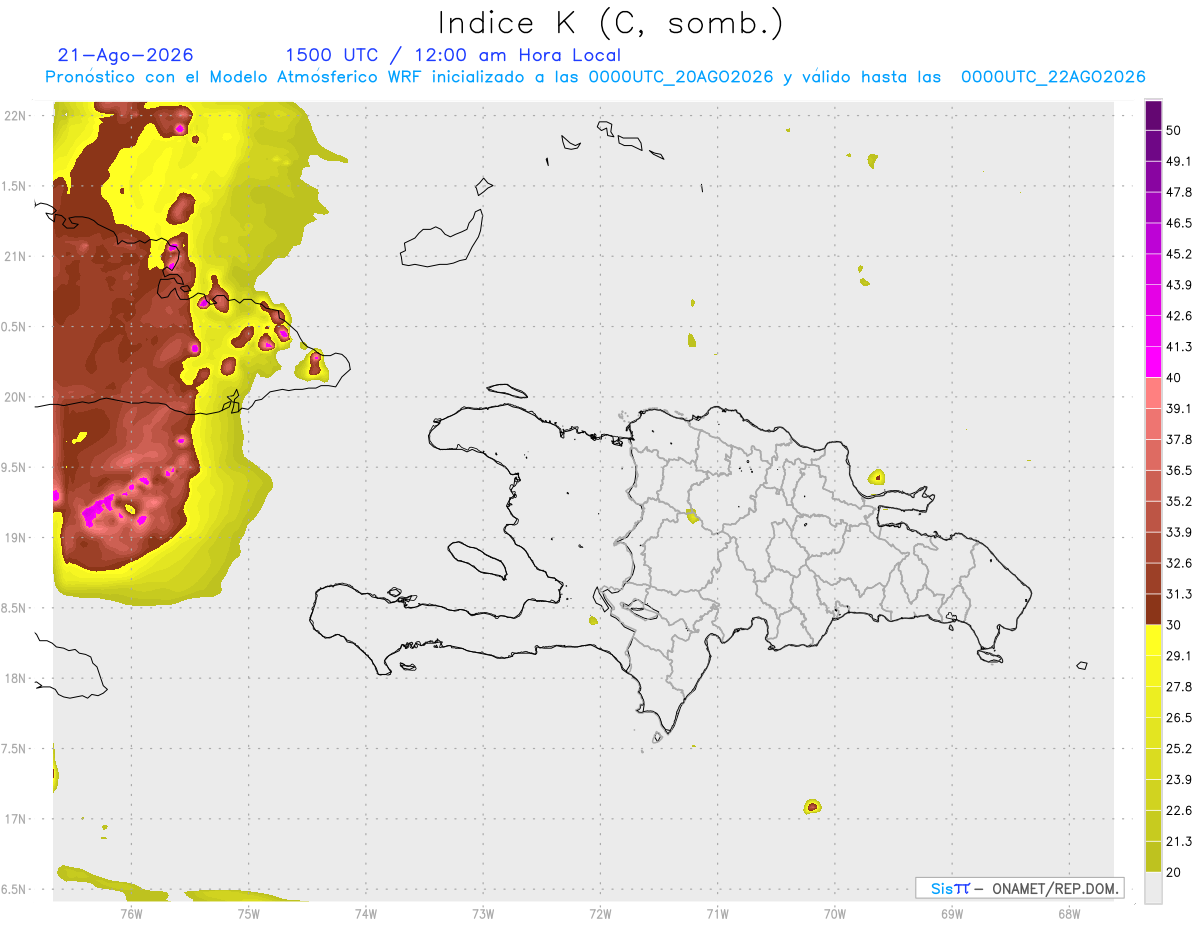
Task: Click the yellow legend swatch between 29.1 and 30
Action: coord(1153,639)
